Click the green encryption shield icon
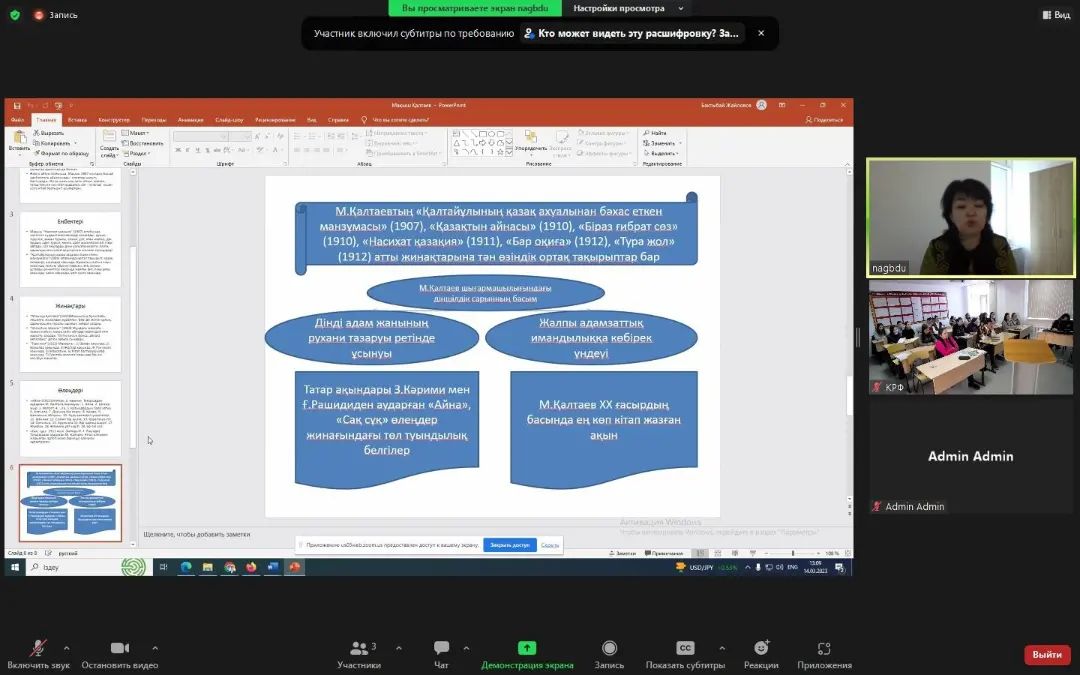1080x675 pixels. click(x=15, y=14)
